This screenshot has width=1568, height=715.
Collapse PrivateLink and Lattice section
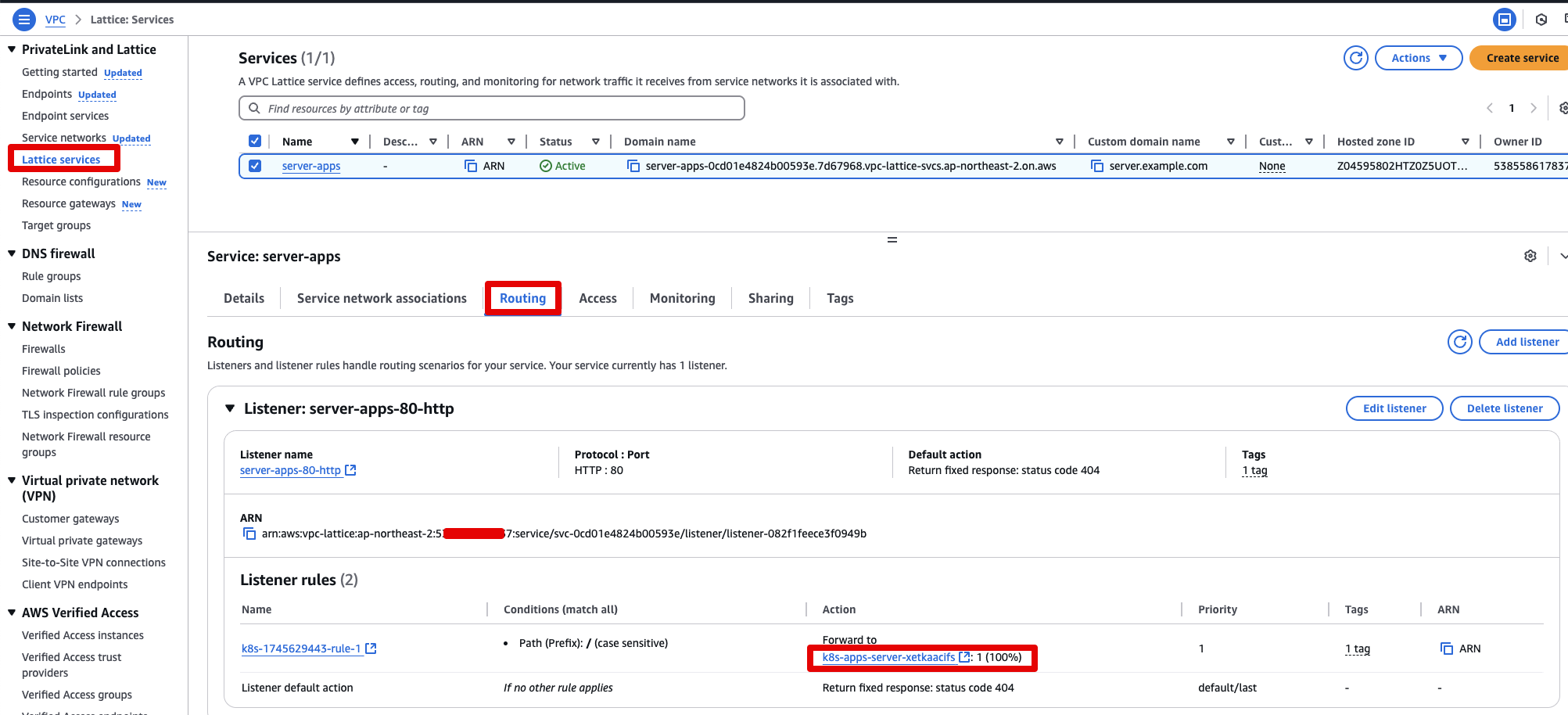[12, 49]
